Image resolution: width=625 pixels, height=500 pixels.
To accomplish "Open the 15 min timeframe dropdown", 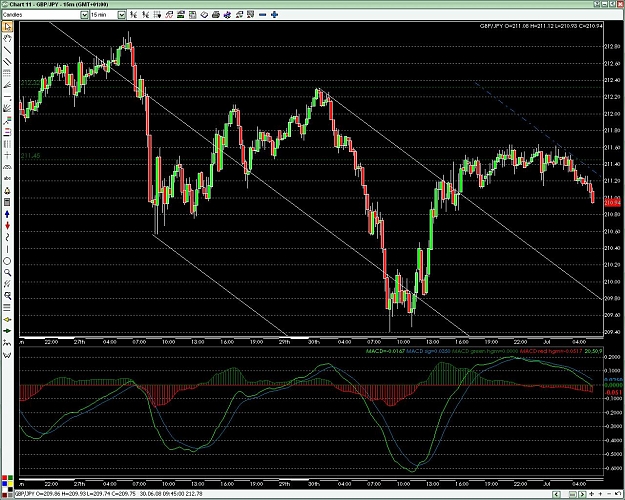I will 122,15.
